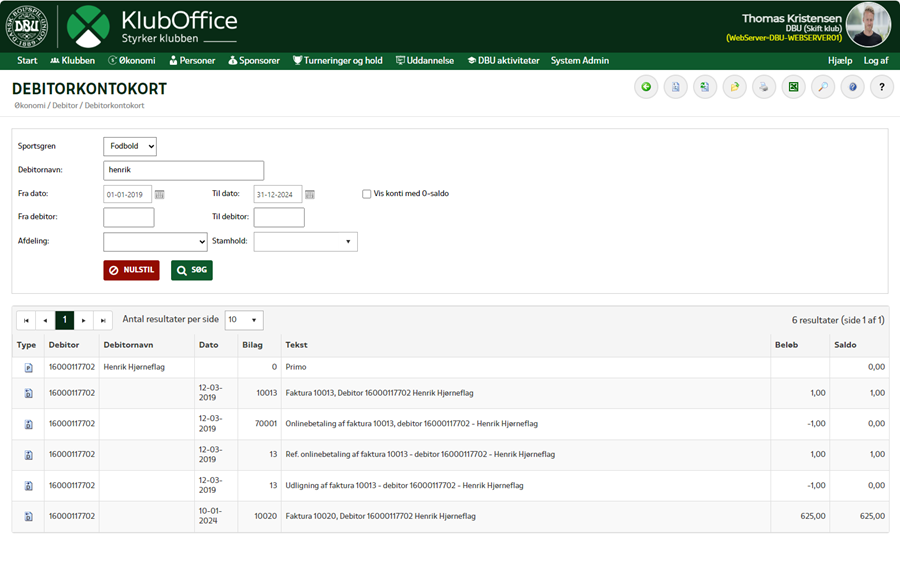Click the Hjælp link
This screenshot has width=900, height=561.
(840, 61)
